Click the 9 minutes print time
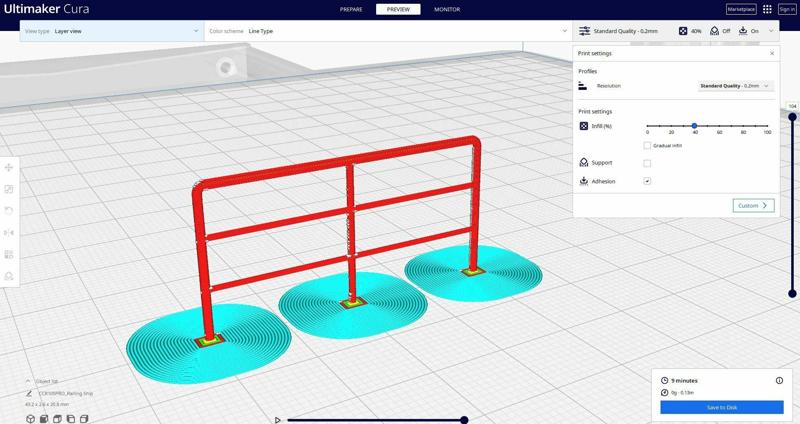This screenshot has width=800, height=424. click(x=684, y=381)
